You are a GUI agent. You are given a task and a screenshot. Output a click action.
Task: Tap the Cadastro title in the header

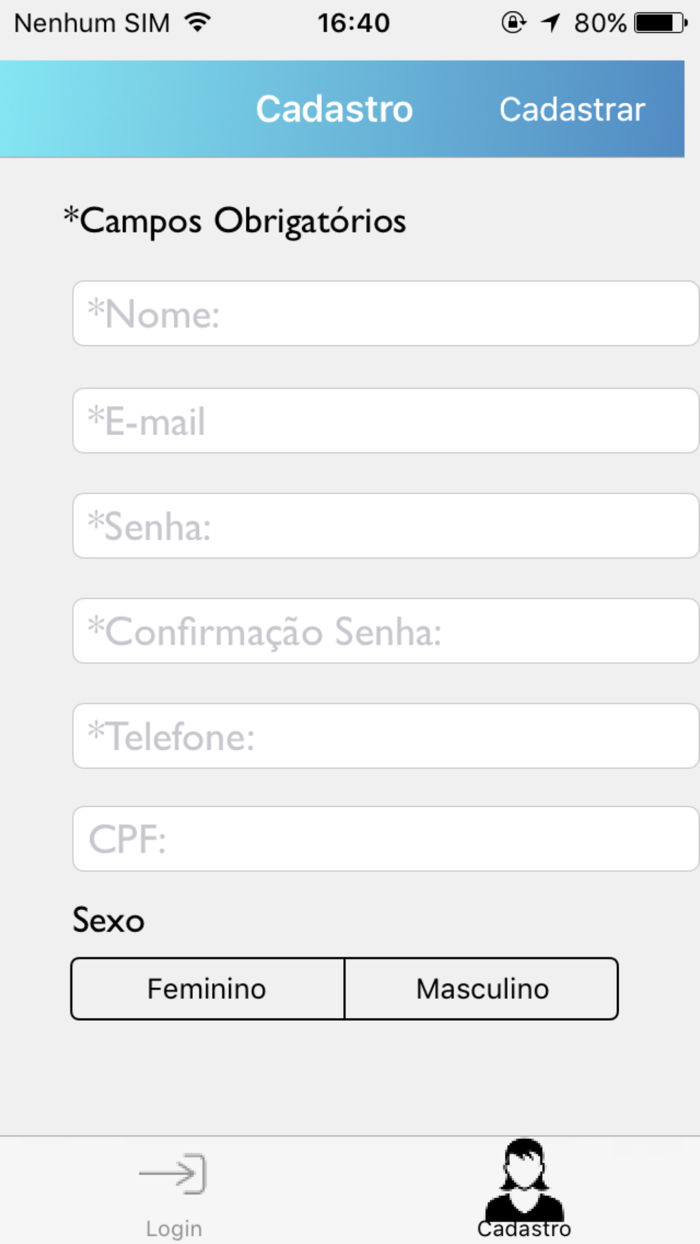(x=334, y=109)
